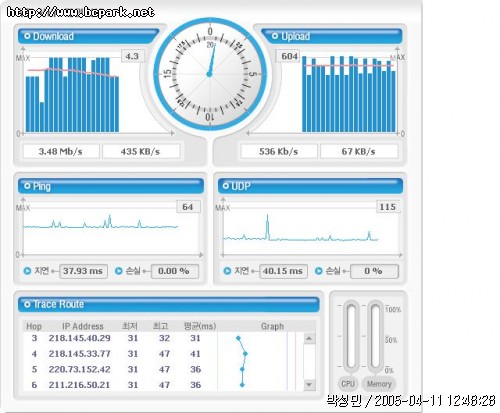Click the 435 KB/s download speed field

pyautogui.click(x=141, y=152)
